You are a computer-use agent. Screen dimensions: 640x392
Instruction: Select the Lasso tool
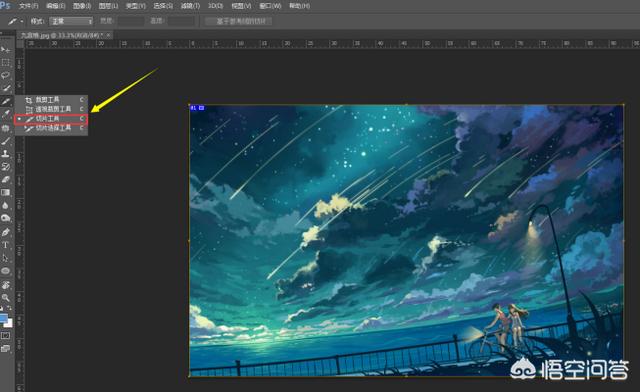click(6, 76)
